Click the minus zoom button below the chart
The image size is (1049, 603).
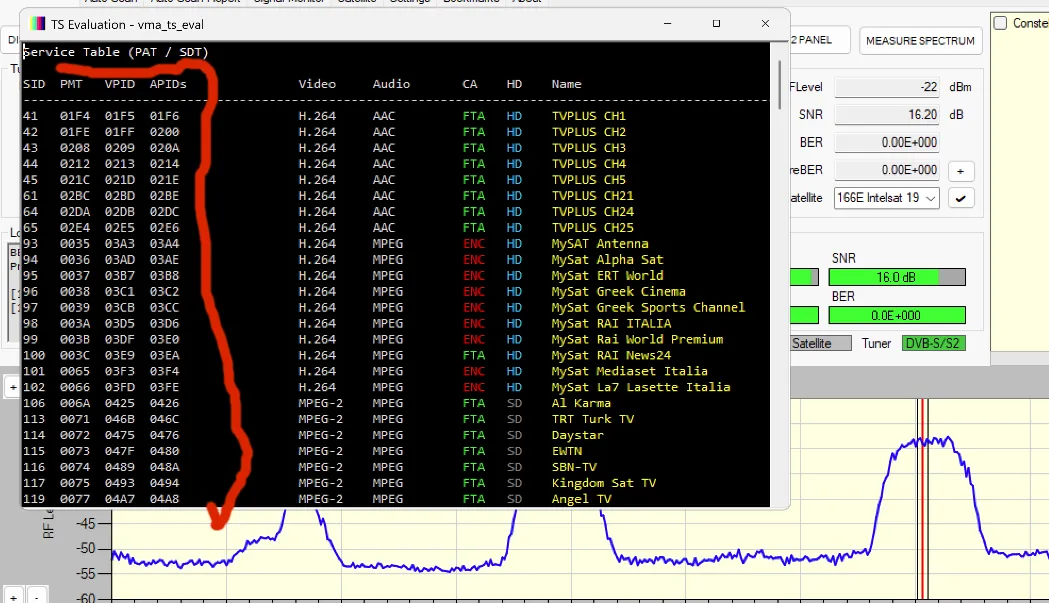[x=35, y=596]
